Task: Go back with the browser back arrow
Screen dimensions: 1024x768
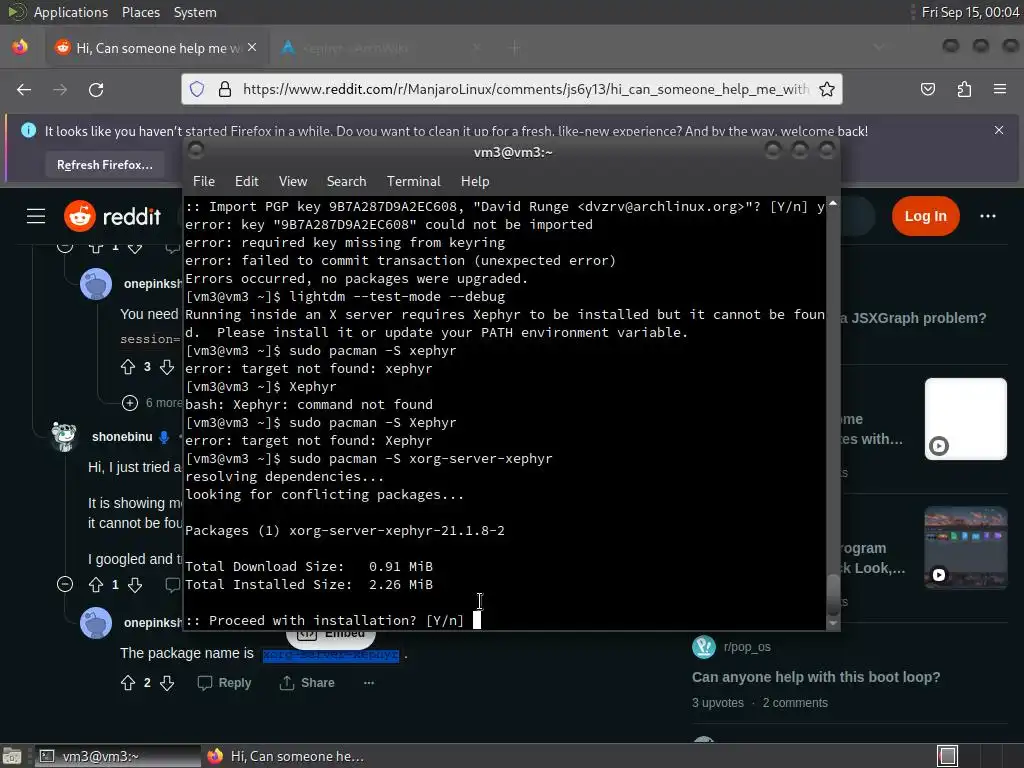Action: [x=24, y=89]
